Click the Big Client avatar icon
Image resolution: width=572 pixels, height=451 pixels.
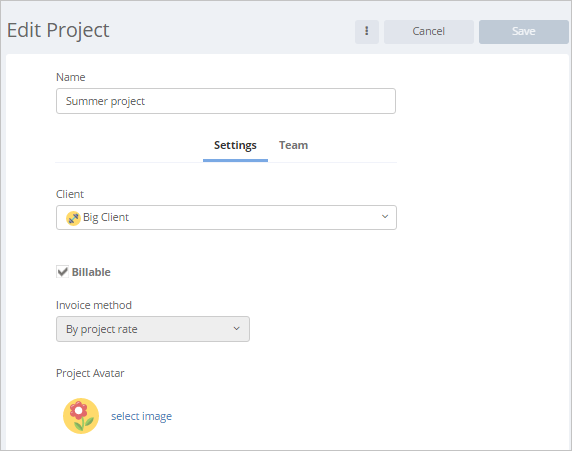point(73,218)
